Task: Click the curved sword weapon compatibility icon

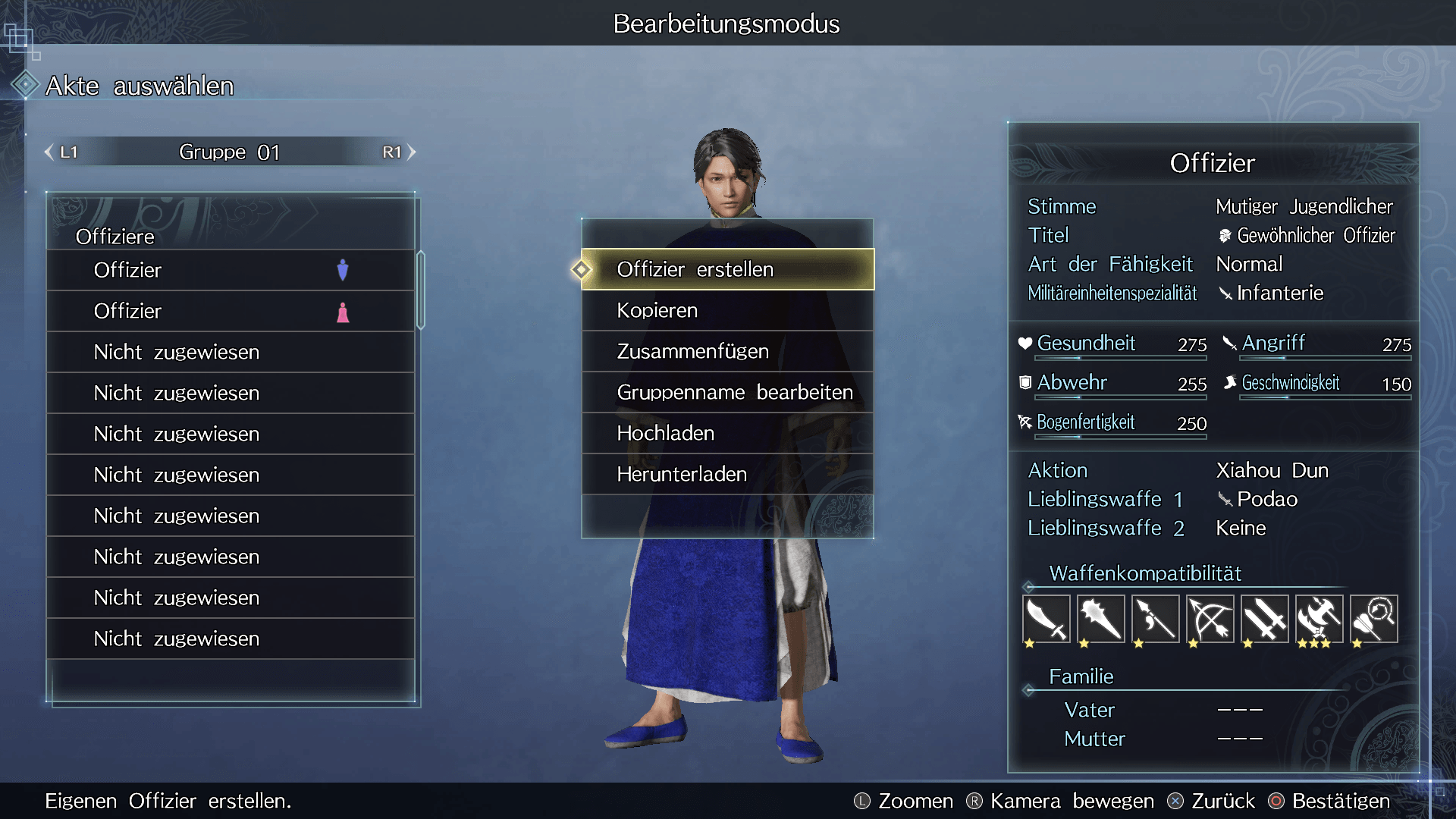Action: click(x=1046, y=619)
